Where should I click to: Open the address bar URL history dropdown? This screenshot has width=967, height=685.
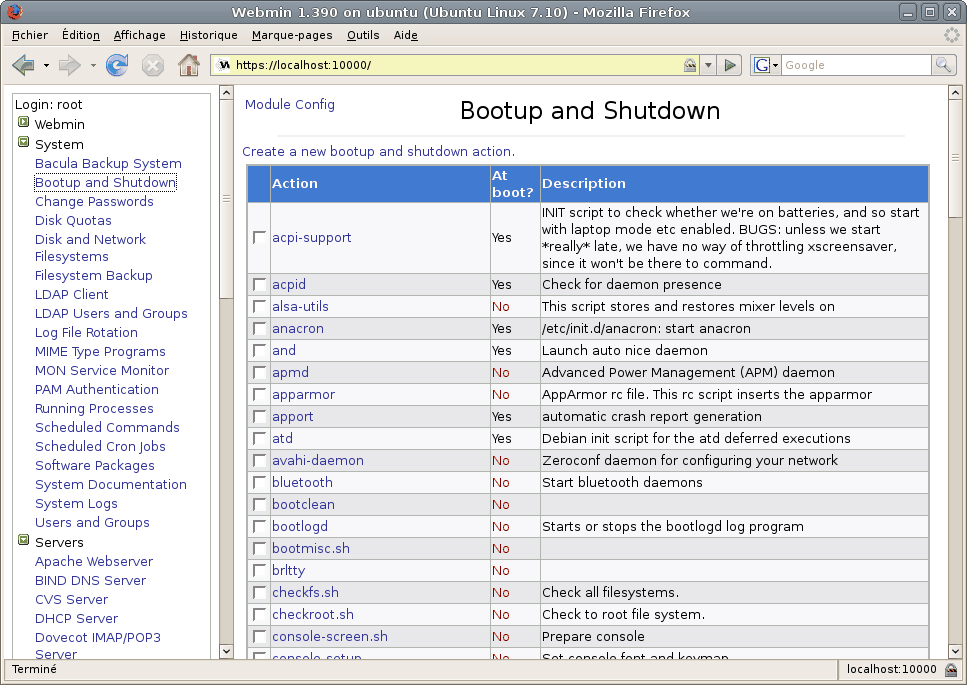point(708,65)
